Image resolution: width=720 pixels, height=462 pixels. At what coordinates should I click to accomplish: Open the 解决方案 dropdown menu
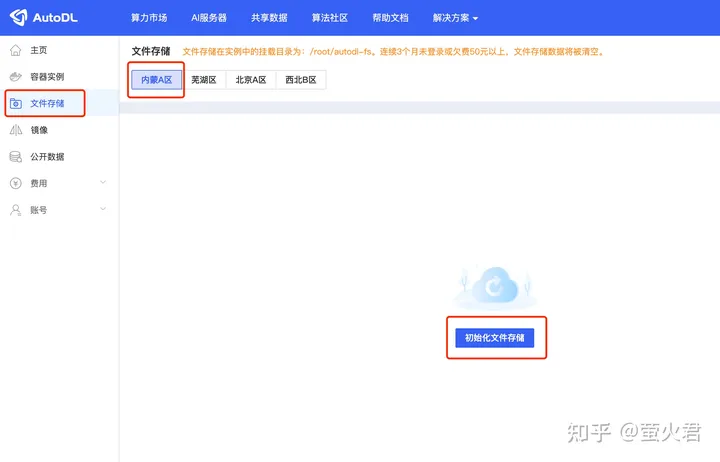coord(455,18)
